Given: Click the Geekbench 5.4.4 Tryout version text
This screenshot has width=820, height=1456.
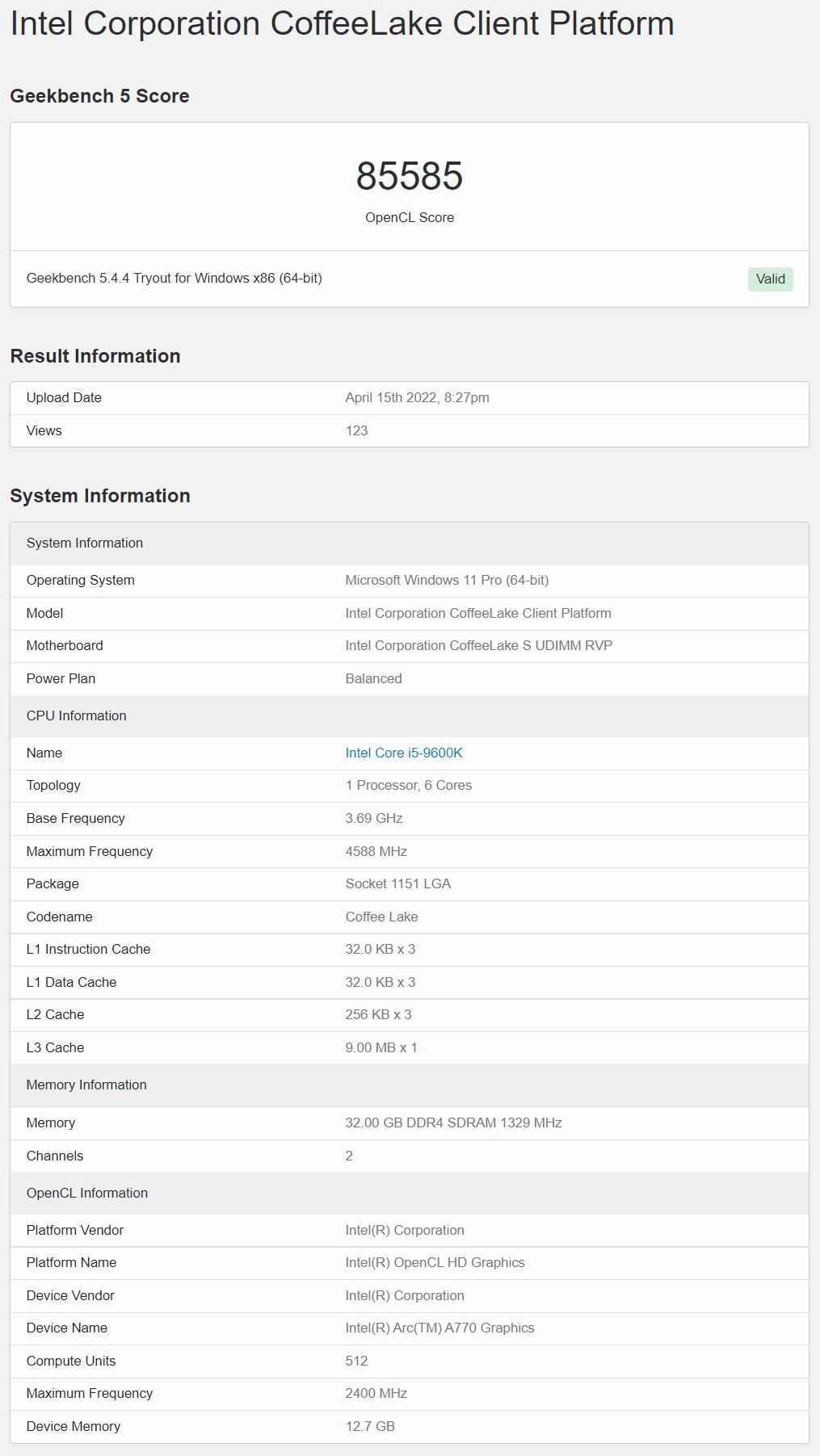Looking at the screenshot, I should coord(175,278).
